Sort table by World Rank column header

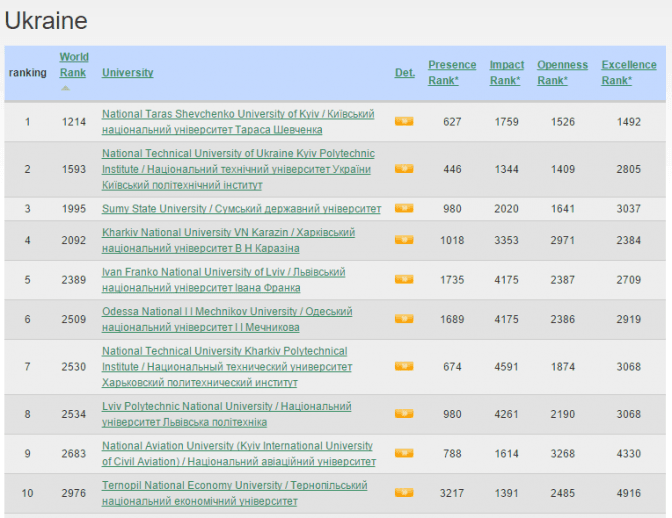[73, 65]
